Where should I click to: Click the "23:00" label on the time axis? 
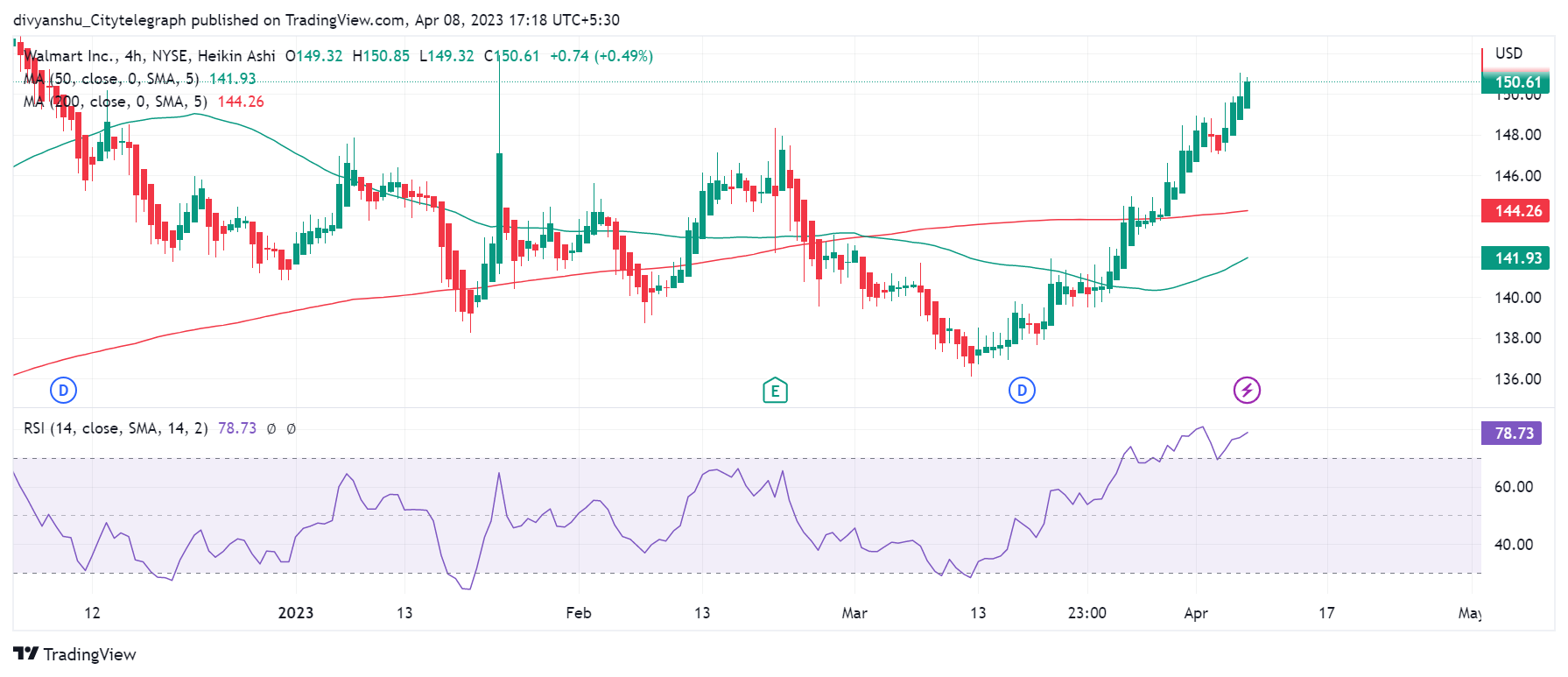(x=1087, y=613)
